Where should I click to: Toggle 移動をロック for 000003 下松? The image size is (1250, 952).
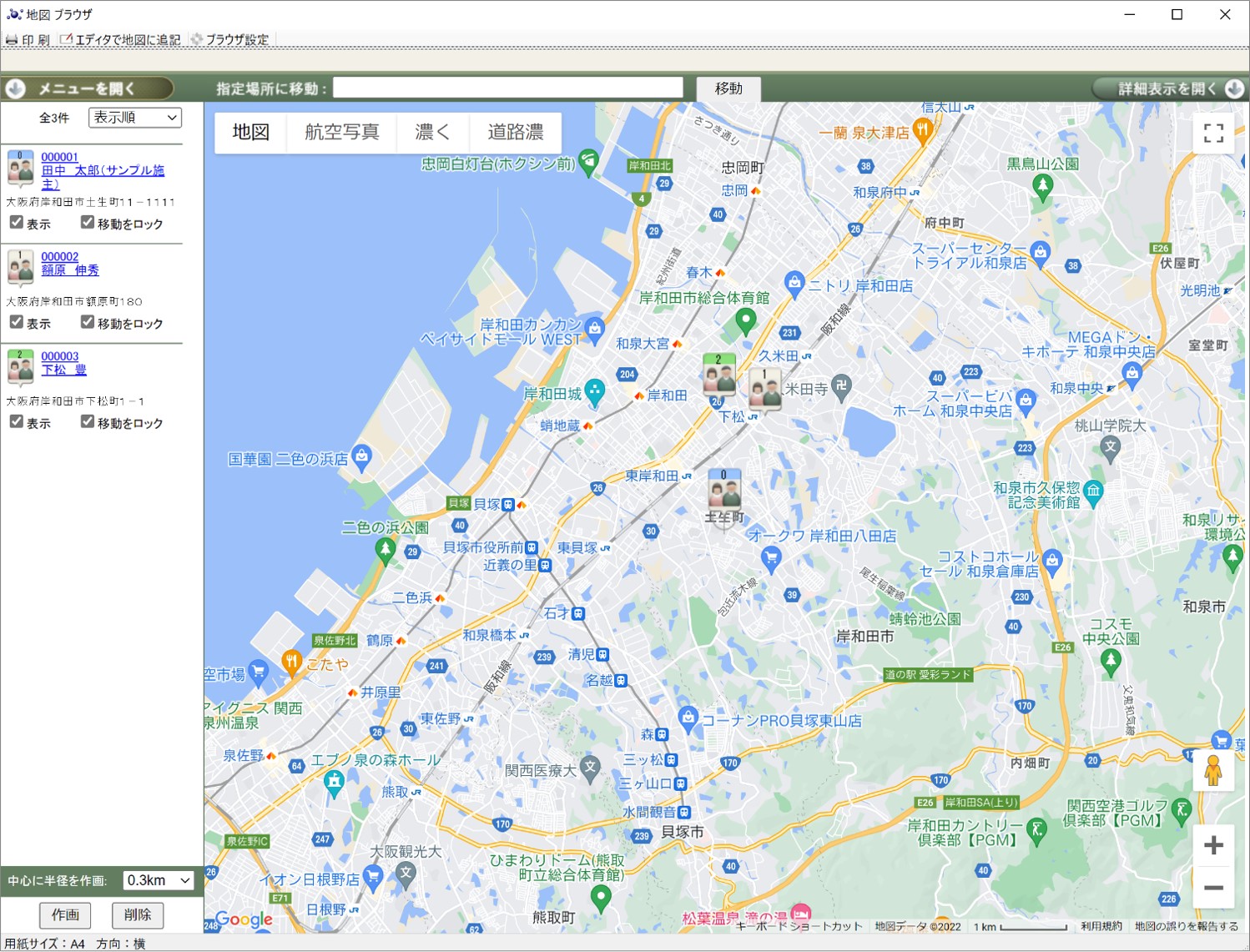tap(87, 421)
